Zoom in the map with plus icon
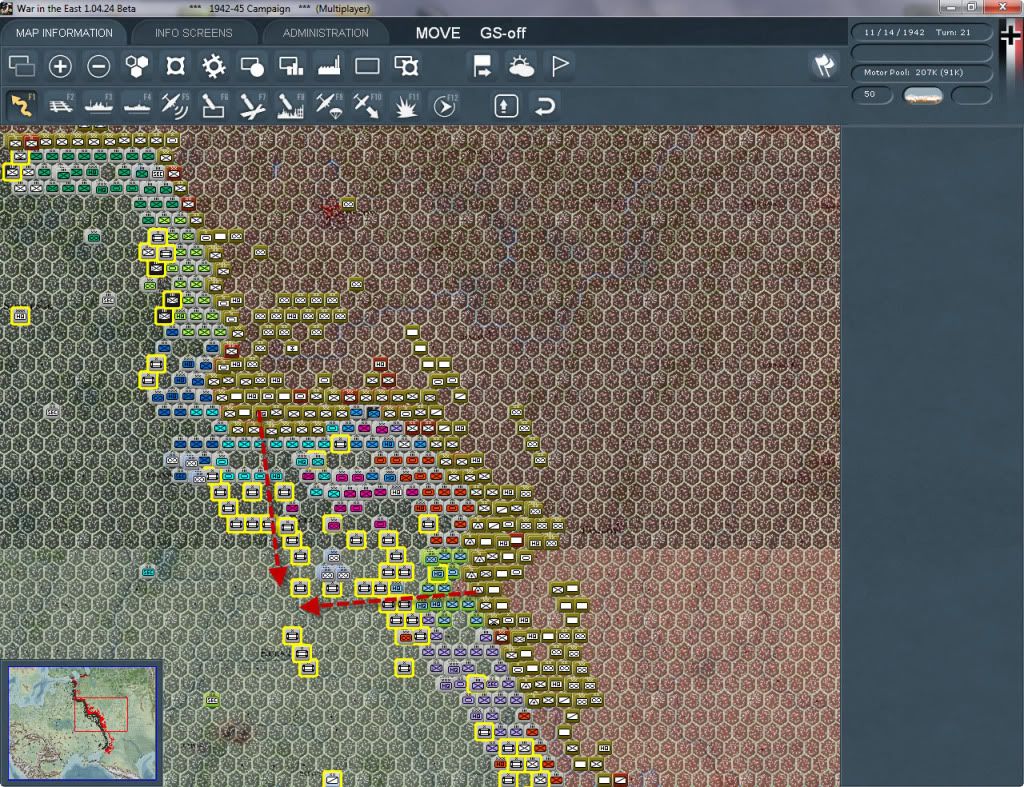 (x=60, y=66)
